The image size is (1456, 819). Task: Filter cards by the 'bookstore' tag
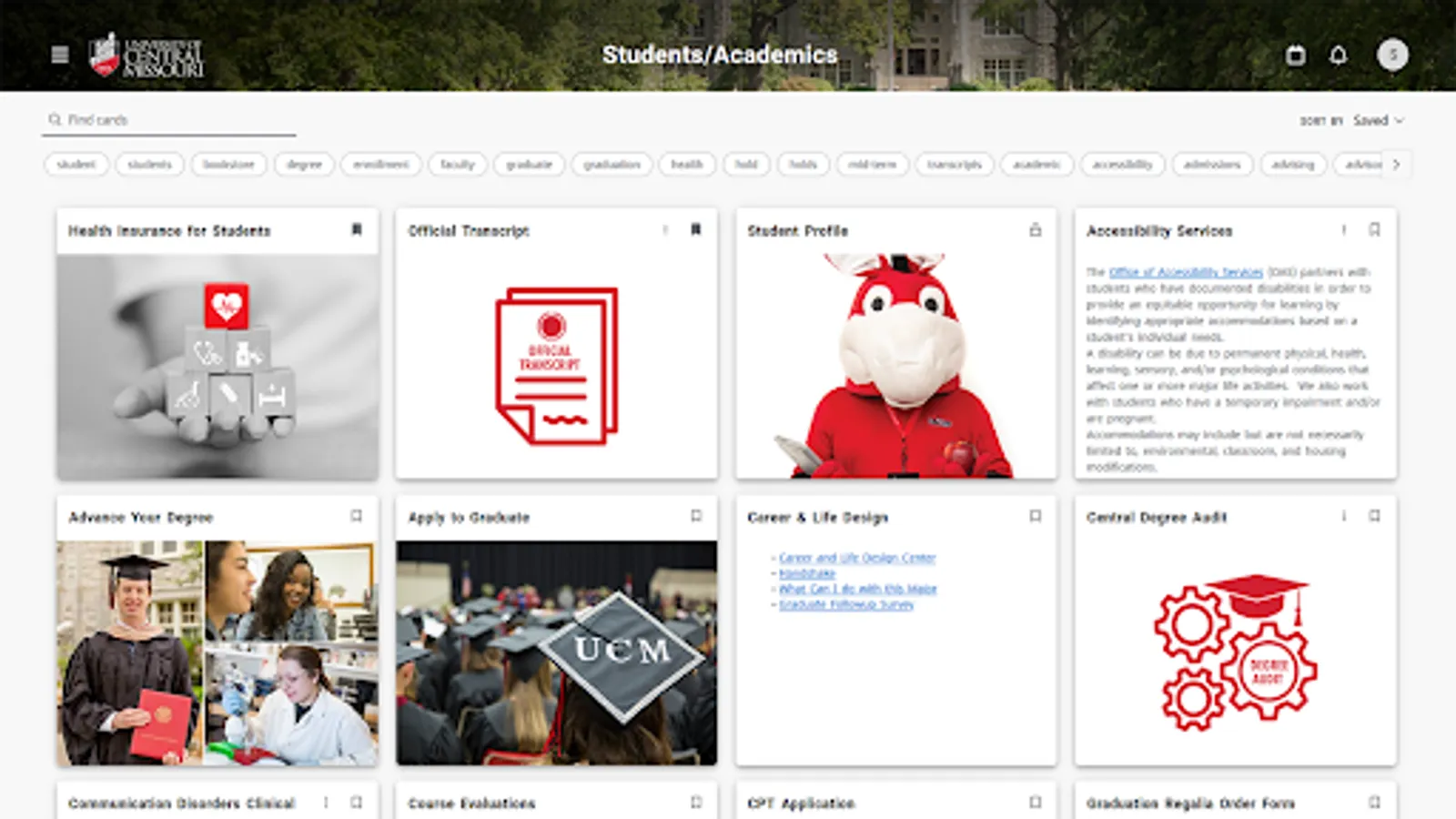coord(228,165)
